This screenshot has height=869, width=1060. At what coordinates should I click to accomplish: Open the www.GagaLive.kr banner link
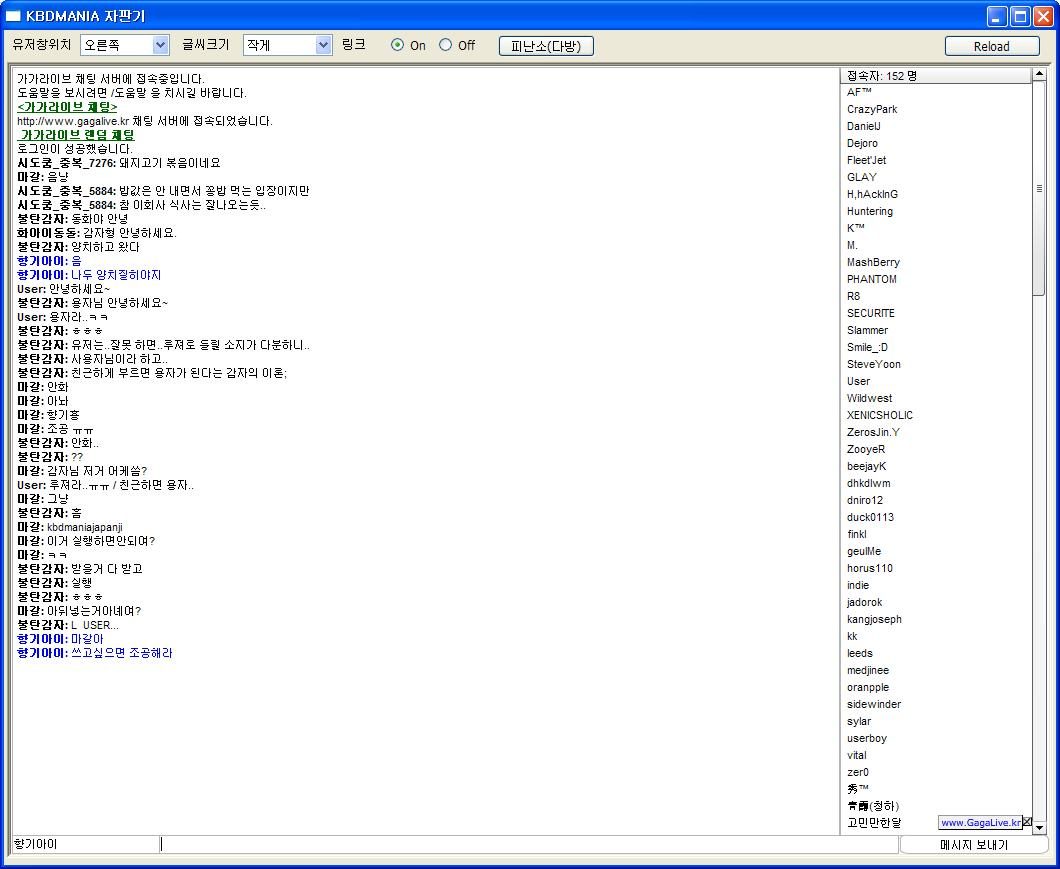pyautogui.click(x=980, y=822)
